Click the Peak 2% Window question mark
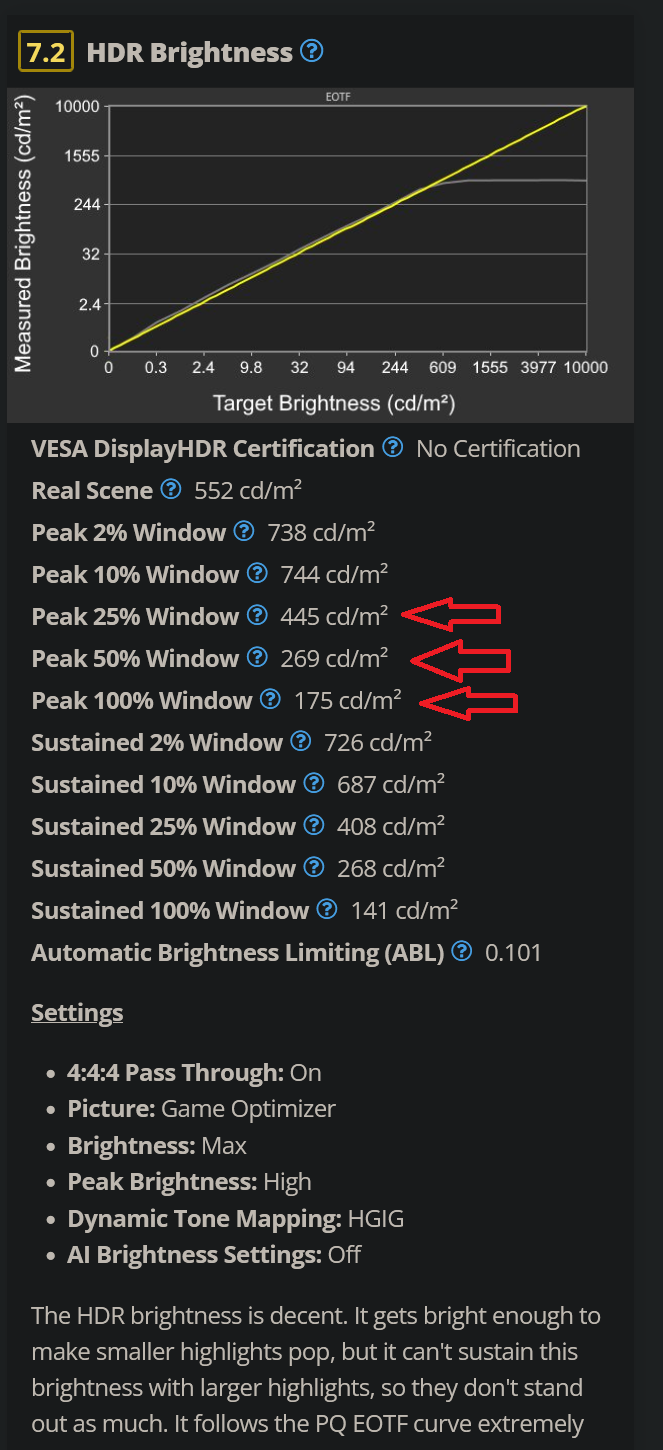 [x=244, y=532]
